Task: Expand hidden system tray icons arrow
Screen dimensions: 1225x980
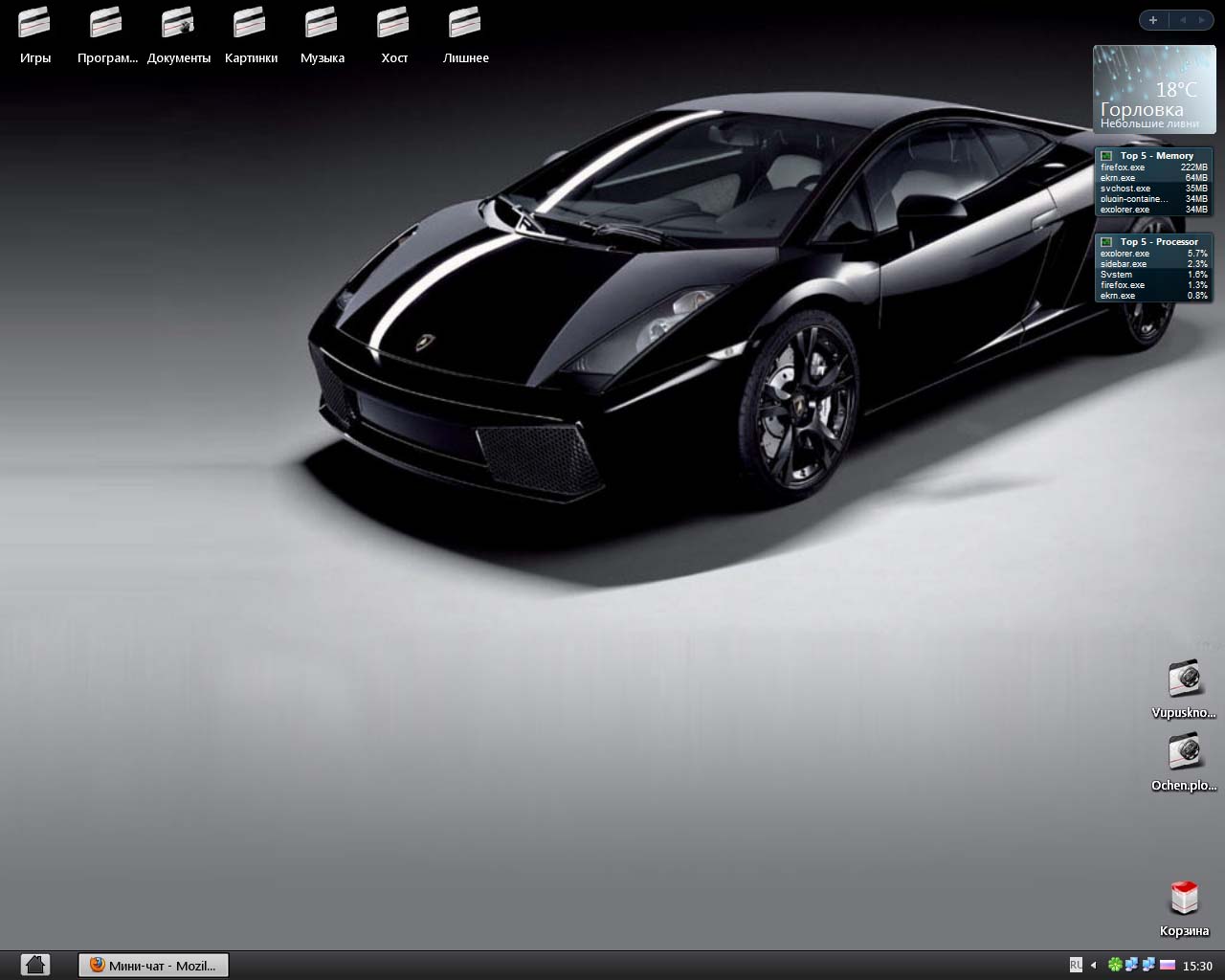Action: click(x=1094, y=965)
